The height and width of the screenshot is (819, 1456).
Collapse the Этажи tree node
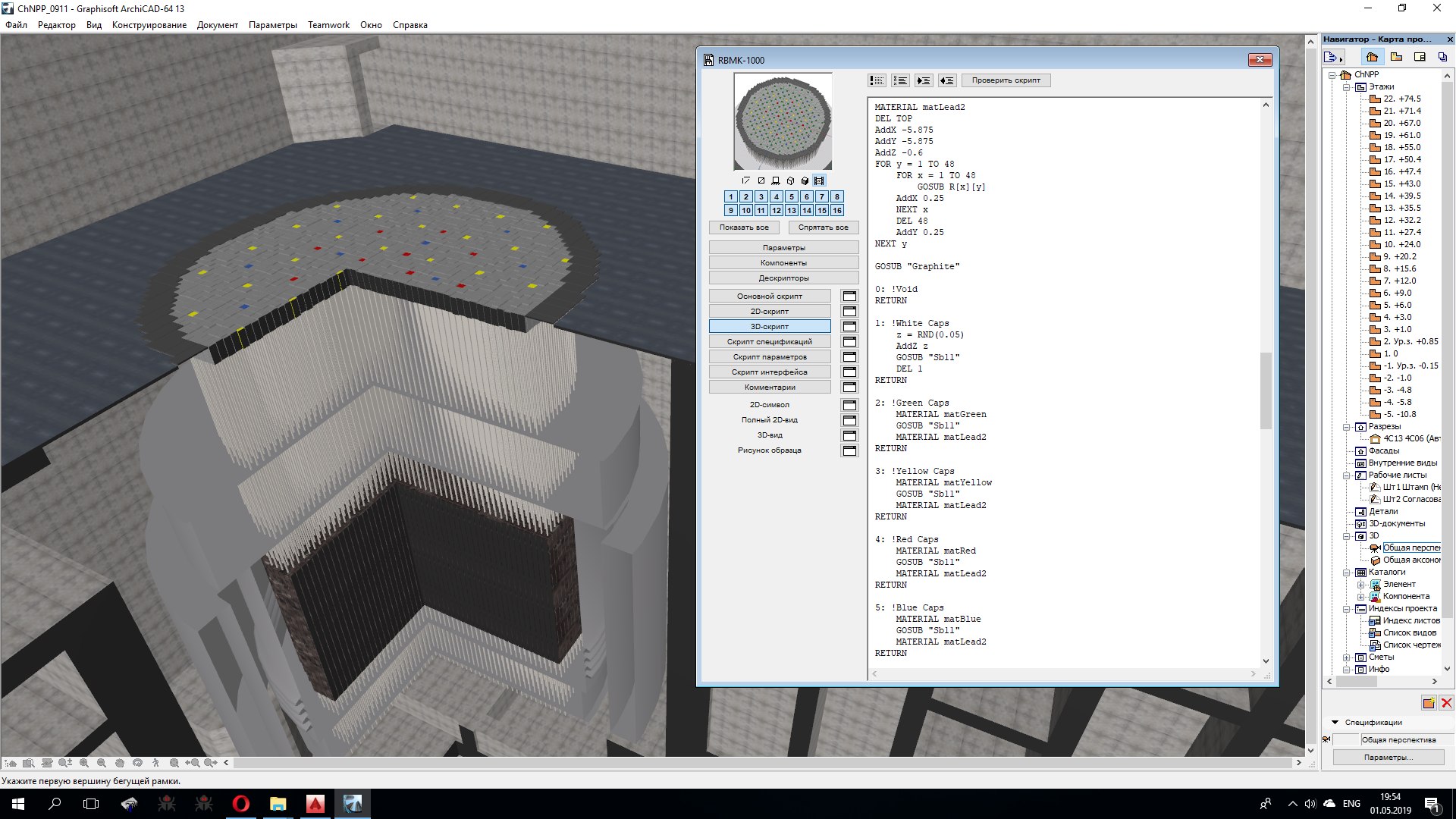tap(1347, 87)
